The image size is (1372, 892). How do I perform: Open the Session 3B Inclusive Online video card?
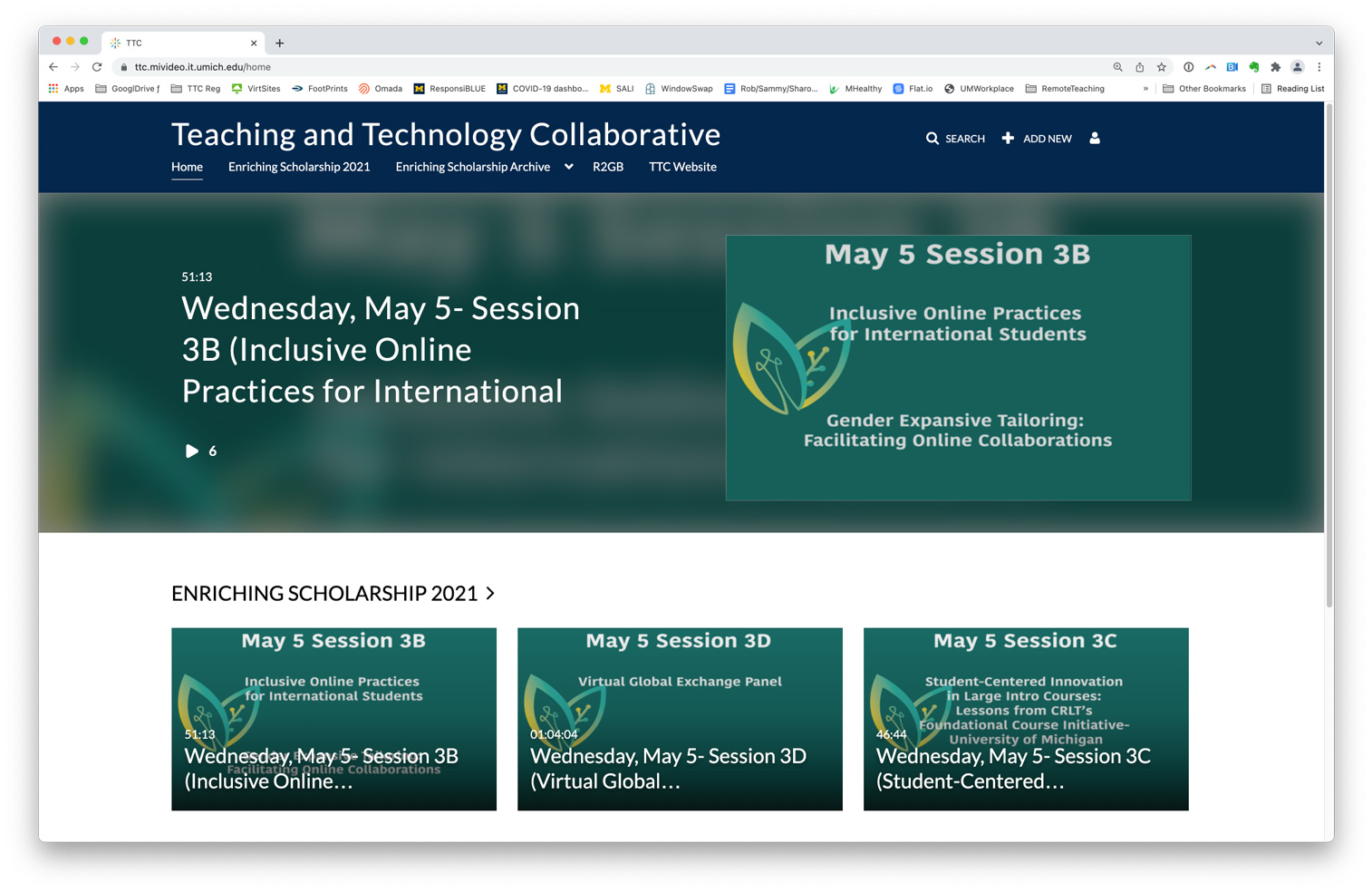[333, 719]
